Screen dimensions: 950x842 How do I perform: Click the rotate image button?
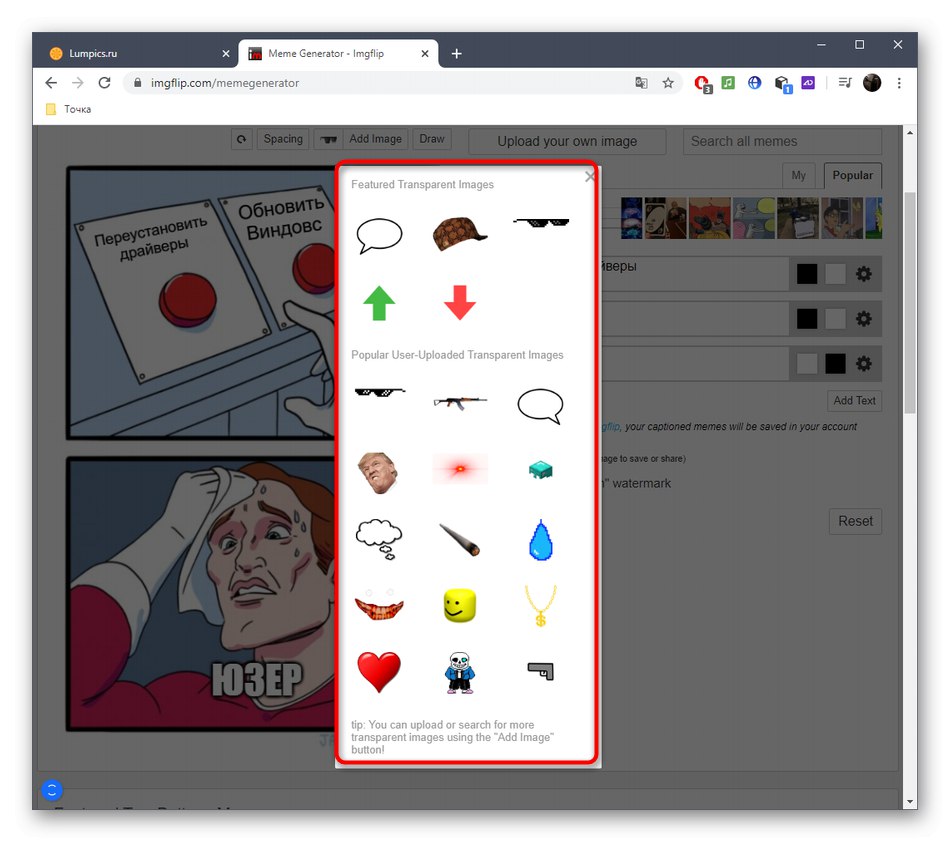click(241, 139)
